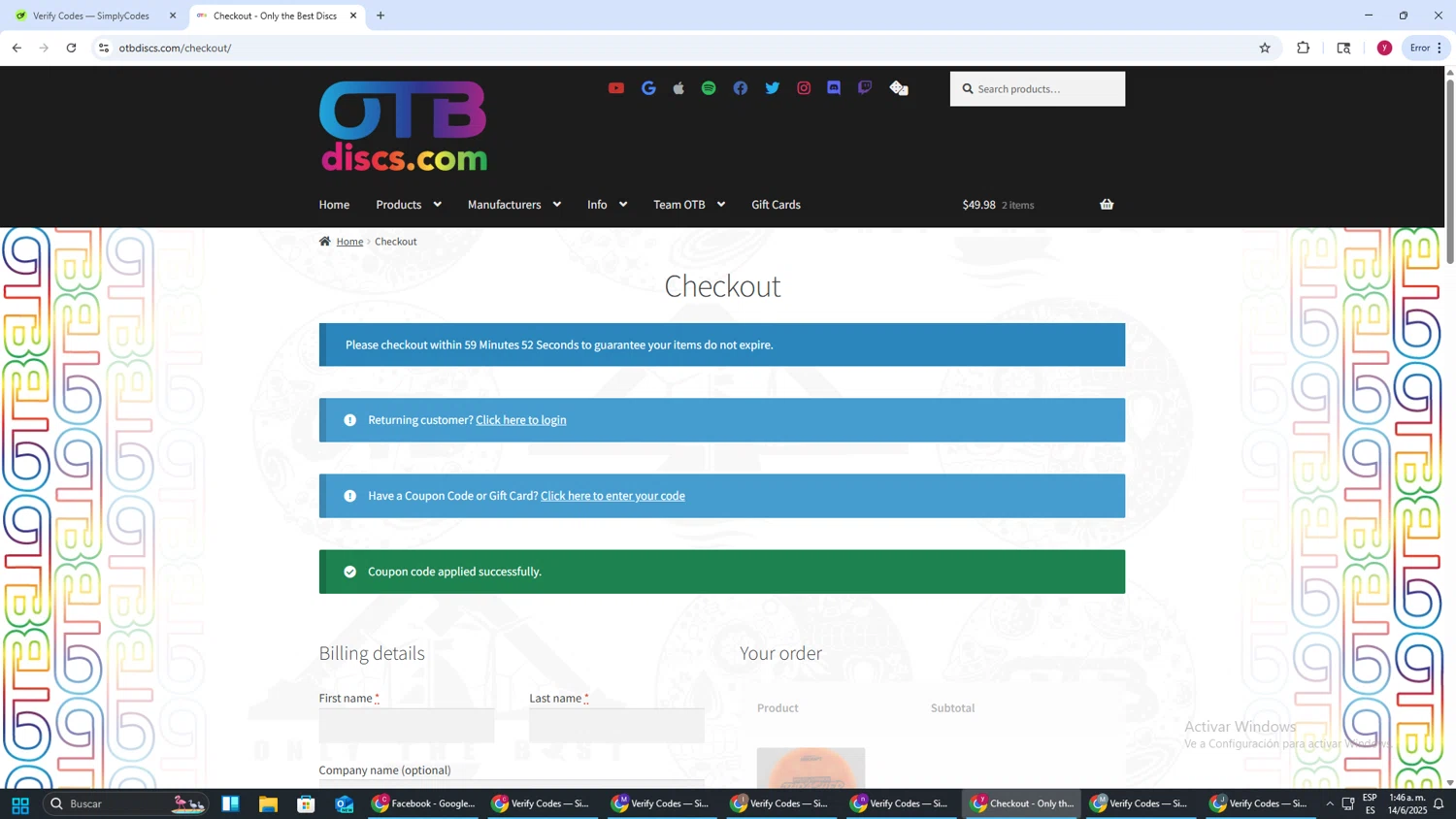Focus the Search products field
Screen dimensions: 1456x819
click(x=1038, y=89)
